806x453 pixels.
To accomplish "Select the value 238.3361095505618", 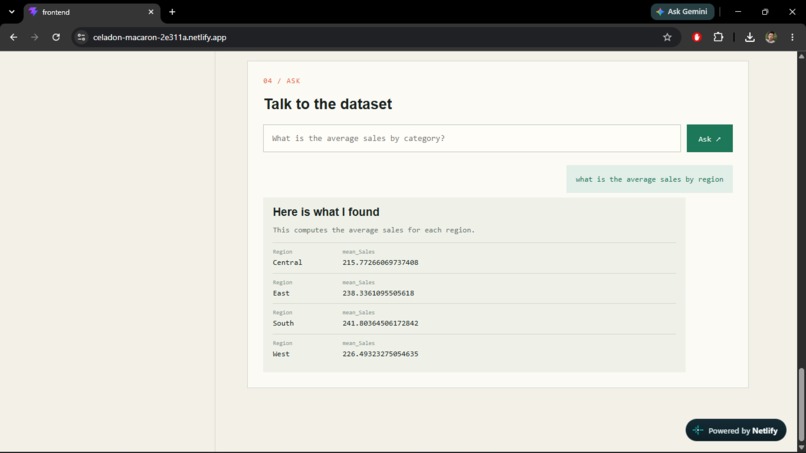I will (378, 293).
